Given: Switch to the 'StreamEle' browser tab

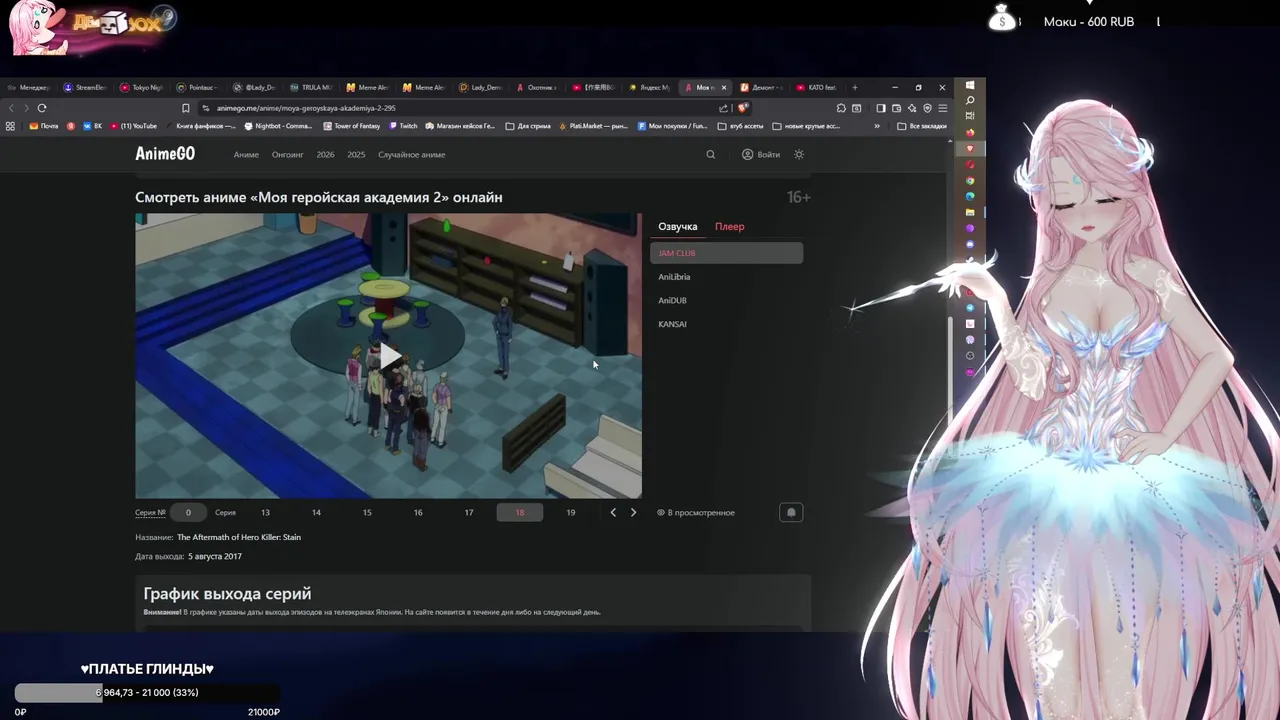Looking at the screenshot, I should click(85, 88).
